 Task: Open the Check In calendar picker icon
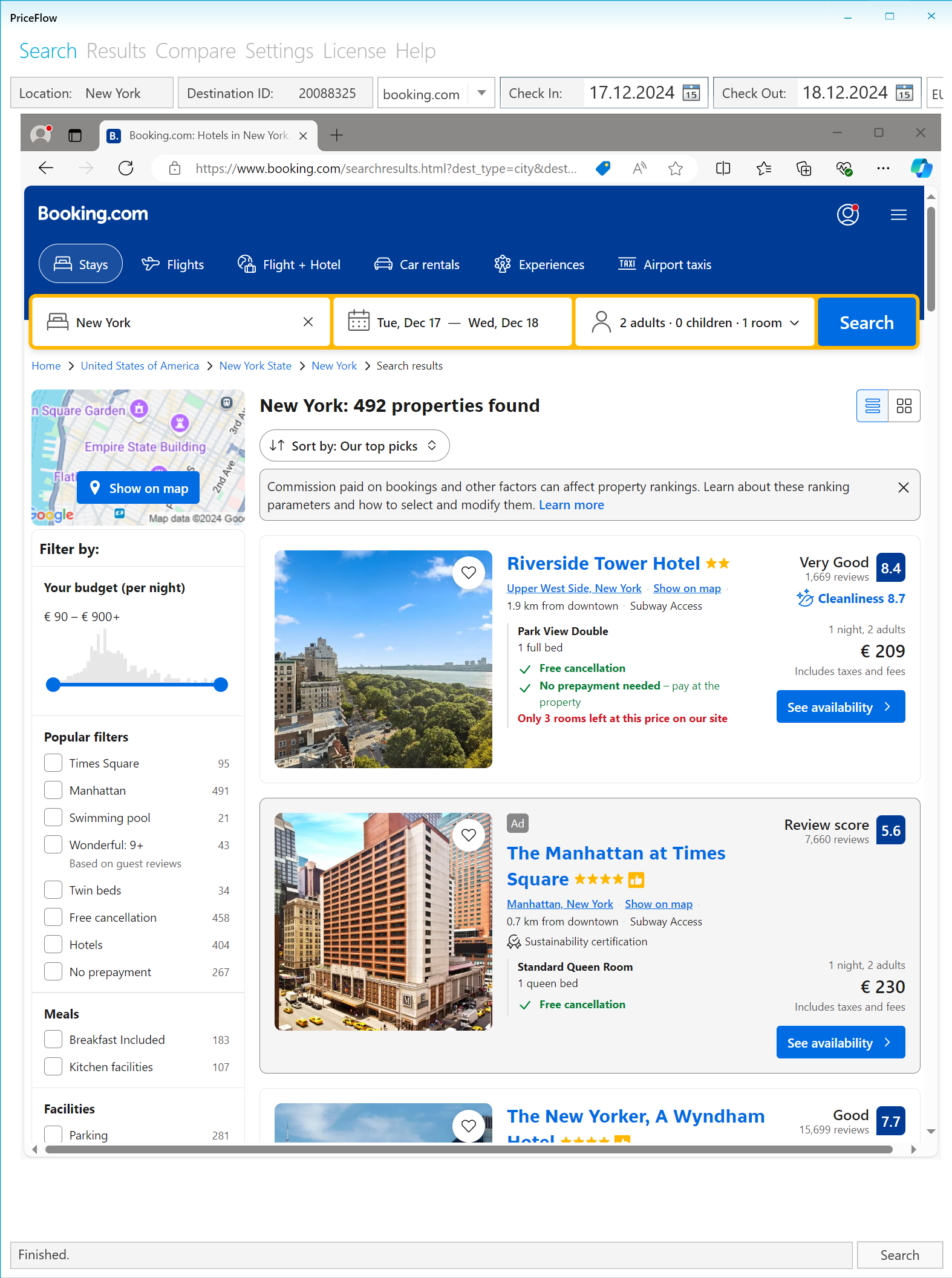691,93
